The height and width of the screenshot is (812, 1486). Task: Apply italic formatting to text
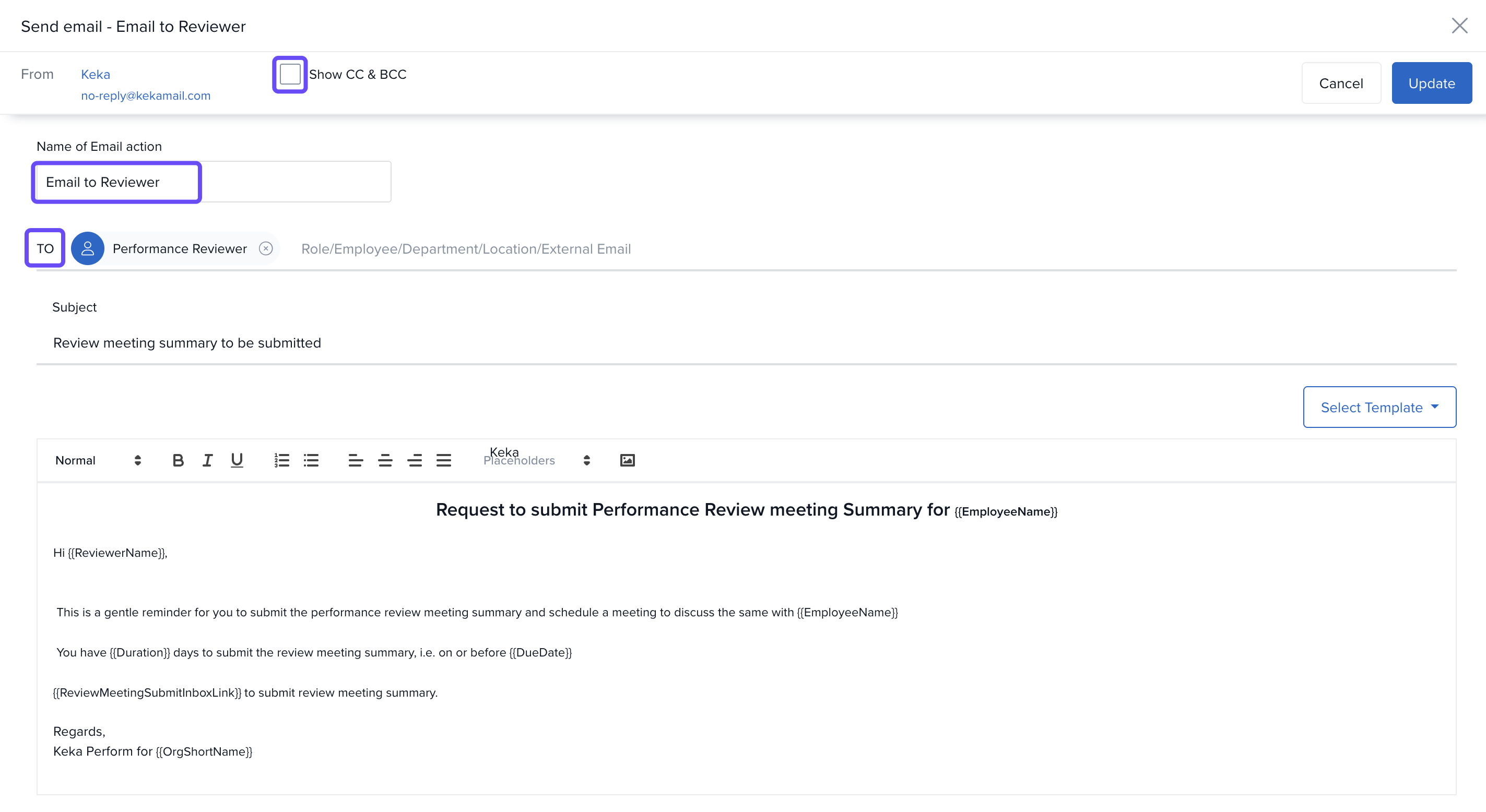[207, 460]
